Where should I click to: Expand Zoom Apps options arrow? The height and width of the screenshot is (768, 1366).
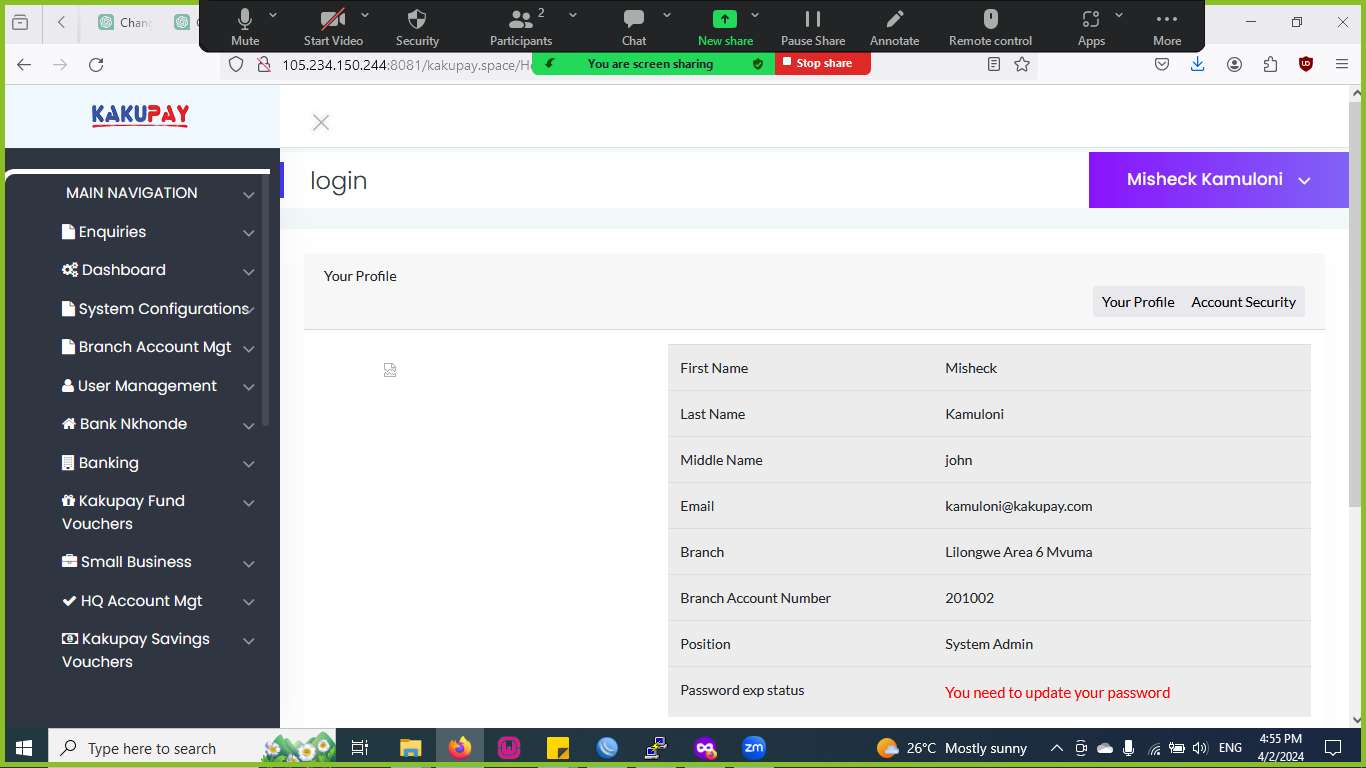1119,15
